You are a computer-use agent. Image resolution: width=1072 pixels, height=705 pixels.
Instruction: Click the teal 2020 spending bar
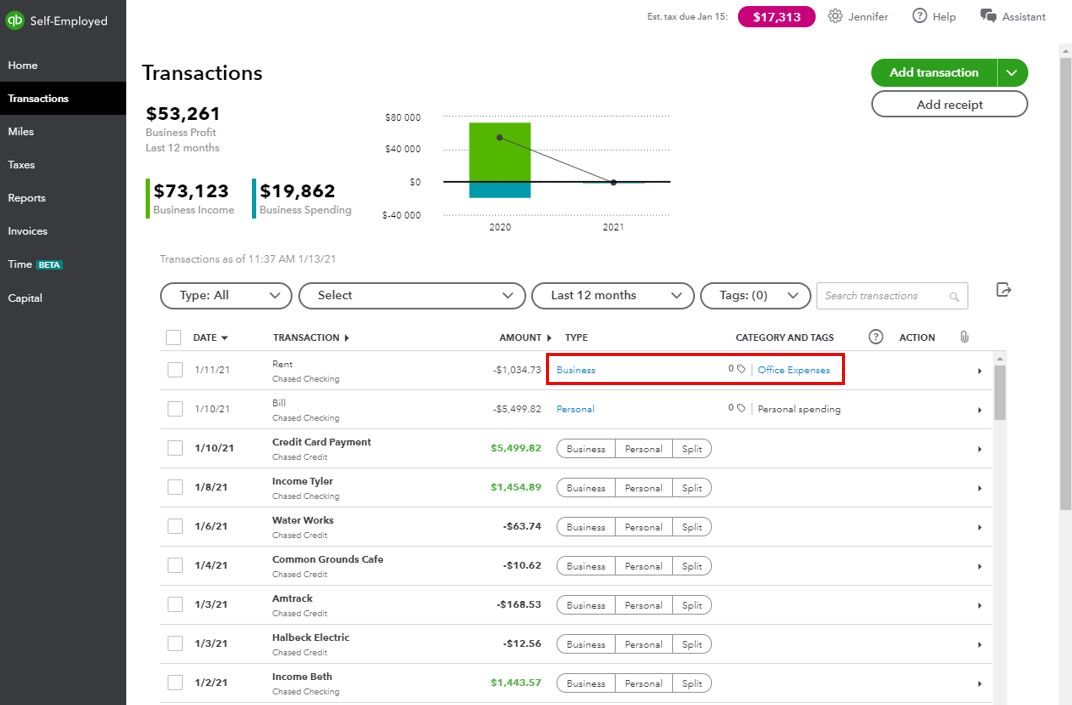(x=500, y=190)
